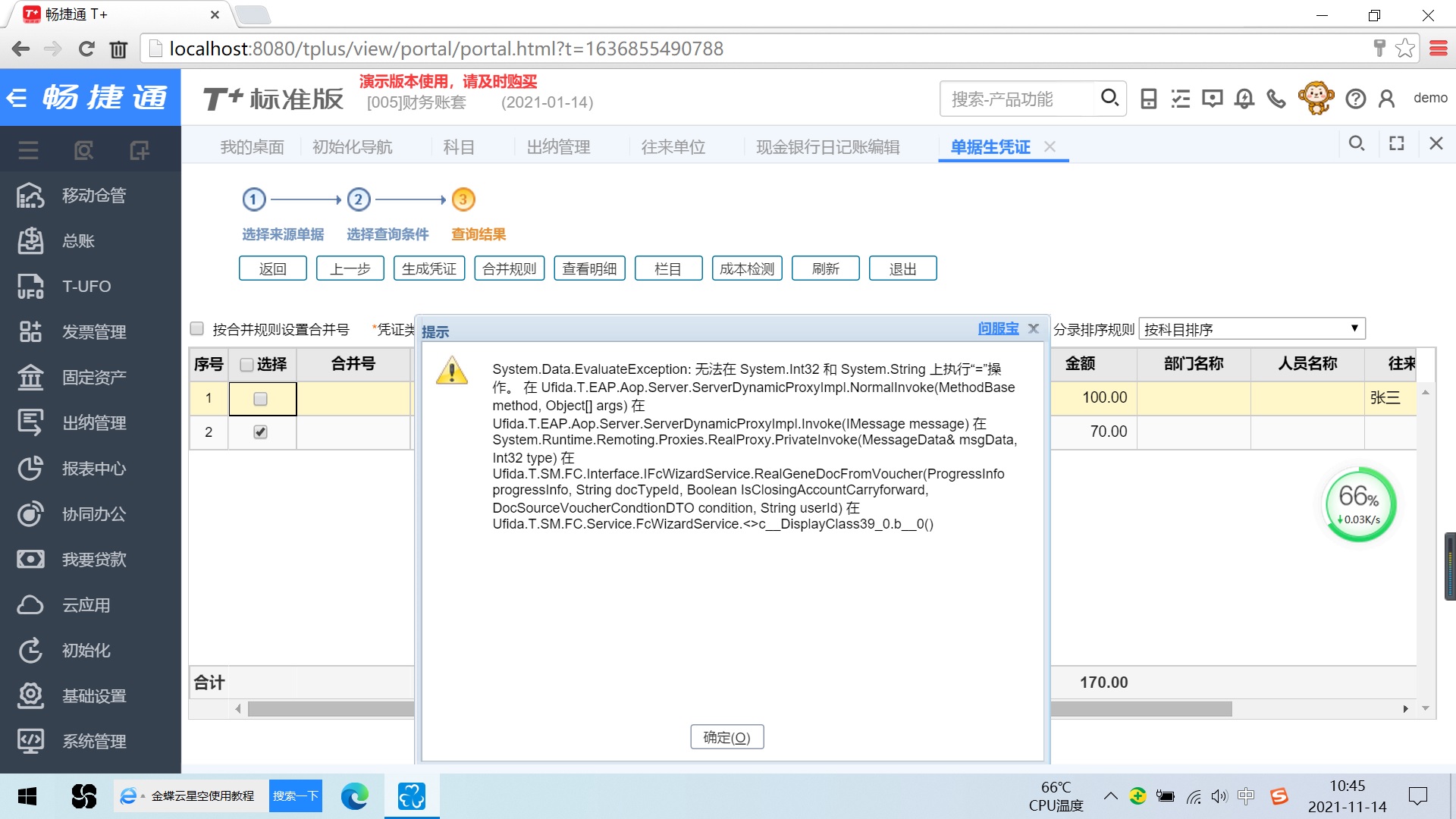Close the 提示 dialog with X

[1033, 328]
